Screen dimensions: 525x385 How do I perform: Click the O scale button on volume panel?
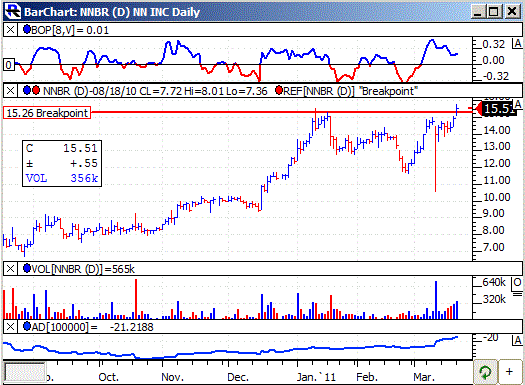517,283
